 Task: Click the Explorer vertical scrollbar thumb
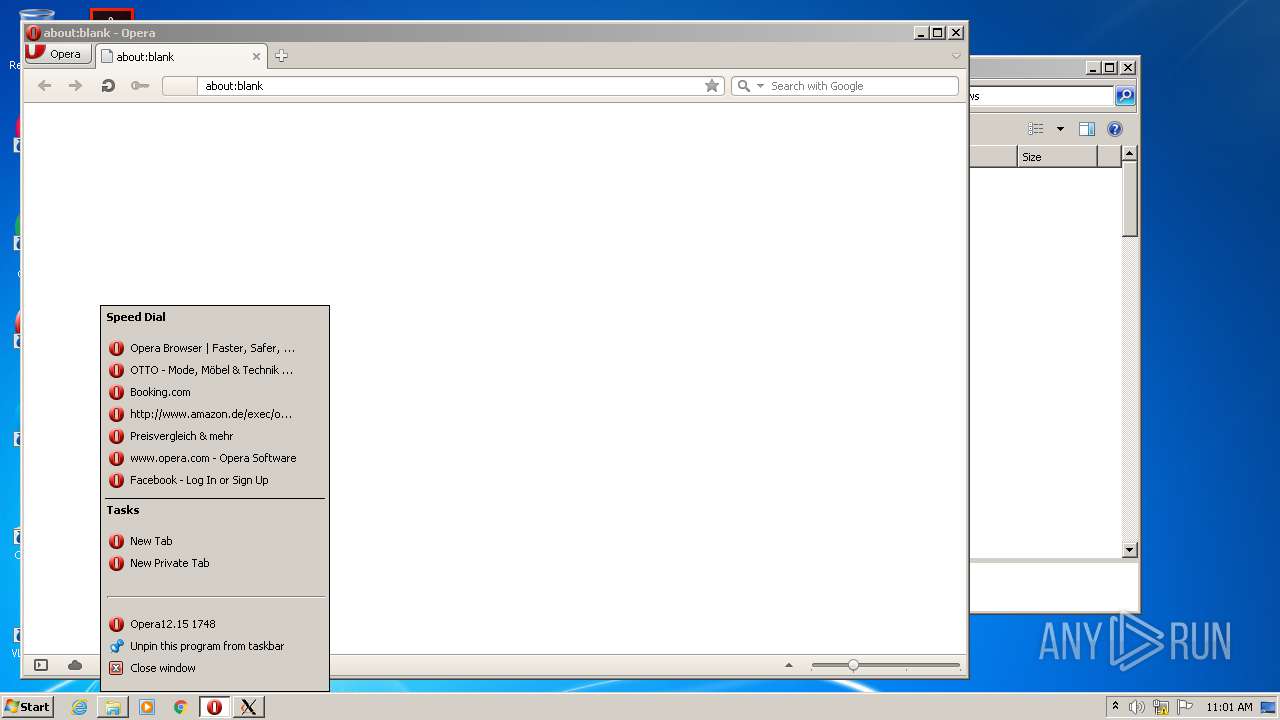(1130, 199)
